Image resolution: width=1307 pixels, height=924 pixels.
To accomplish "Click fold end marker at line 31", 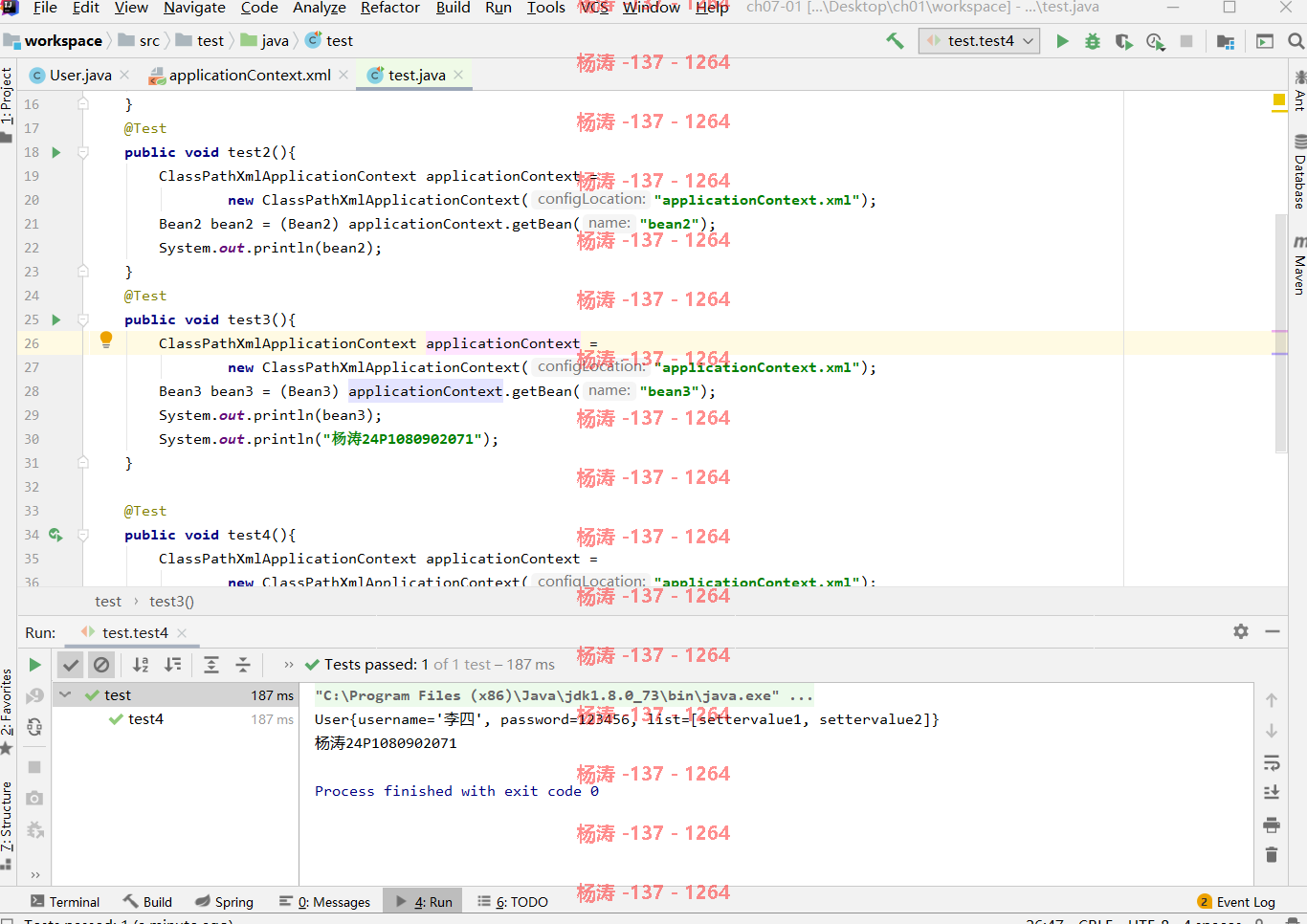I will click(83, 463).
